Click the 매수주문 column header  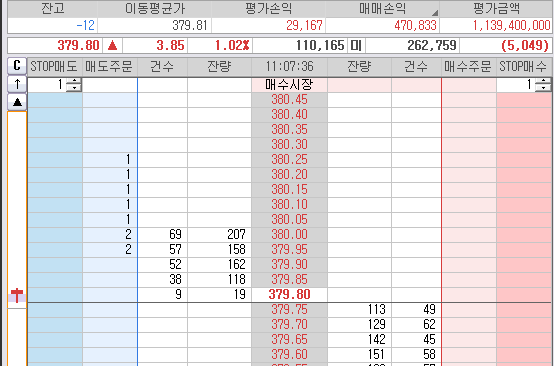[x=468, y=66]
